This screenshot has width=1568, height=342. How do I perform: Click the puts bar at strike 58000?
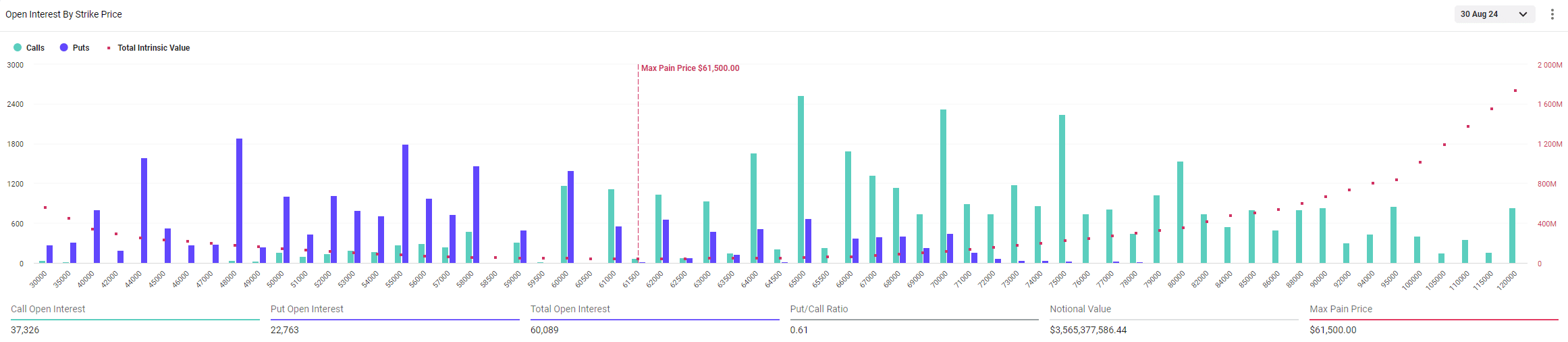coord(477,215)
